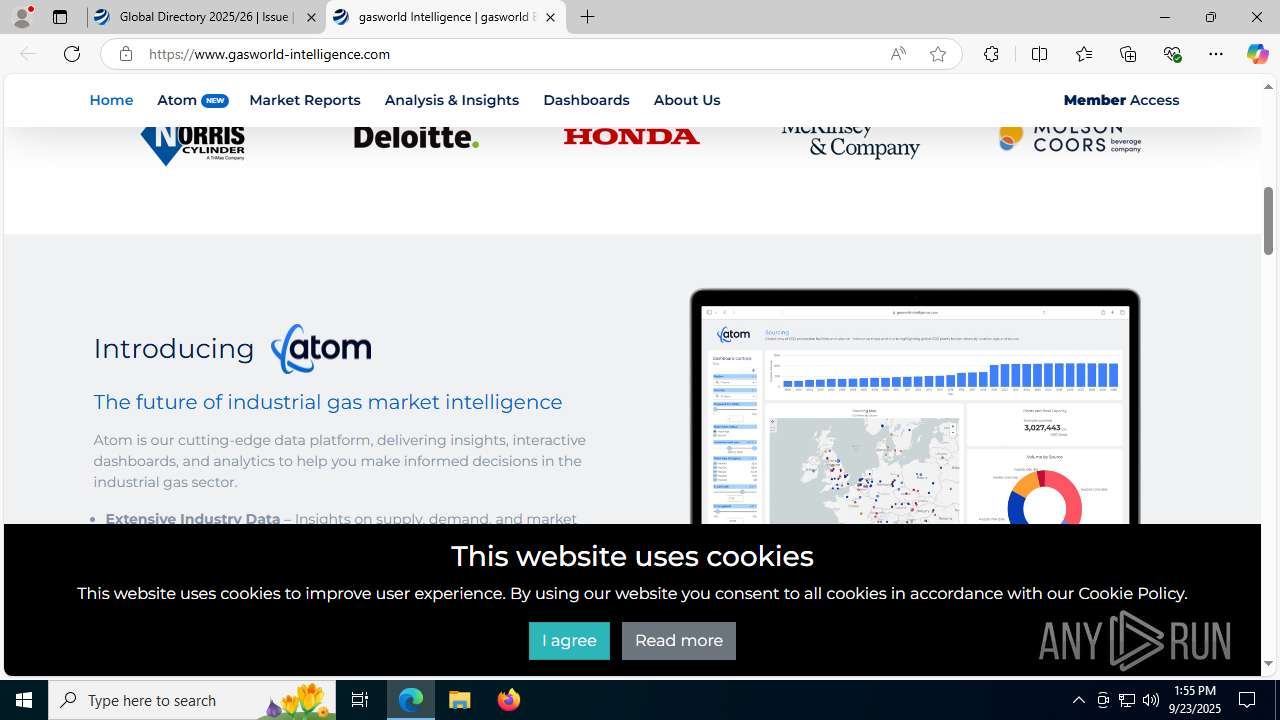This screenshot has width=1280, height=720.
Task: Open Edge Settings and more menu
Action: point(1216,54)
